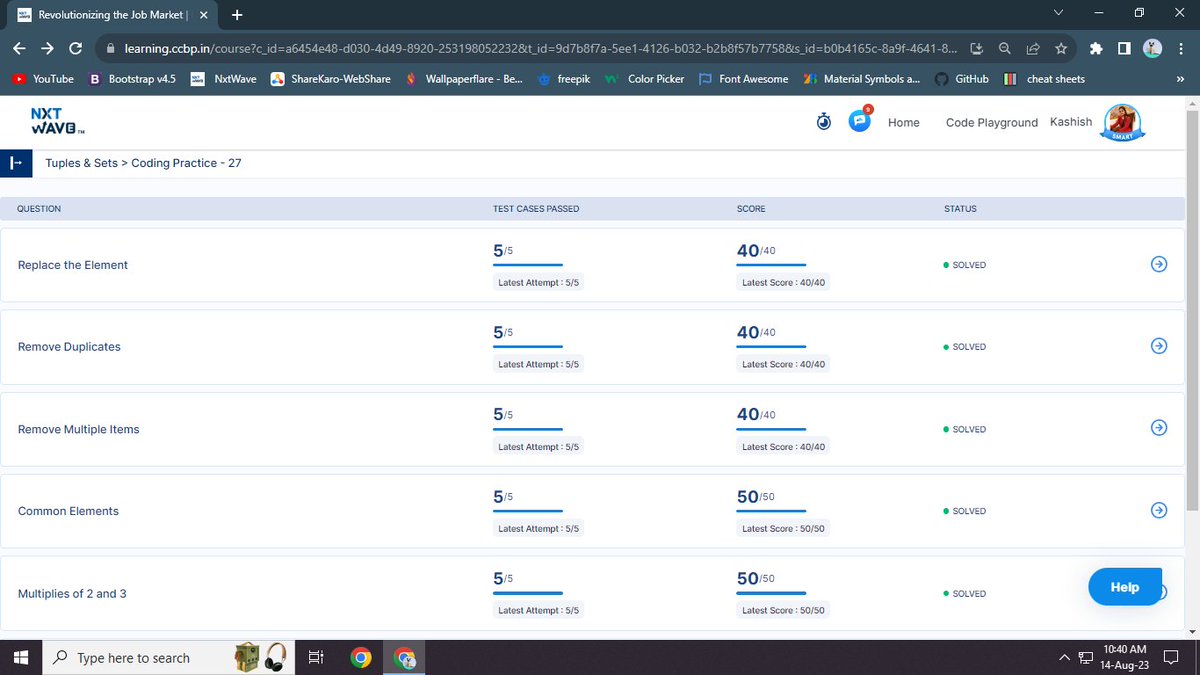Open YouTube from the bookmarks bar
Viewport: 1200px width, 675px height.
click(42, 79)
